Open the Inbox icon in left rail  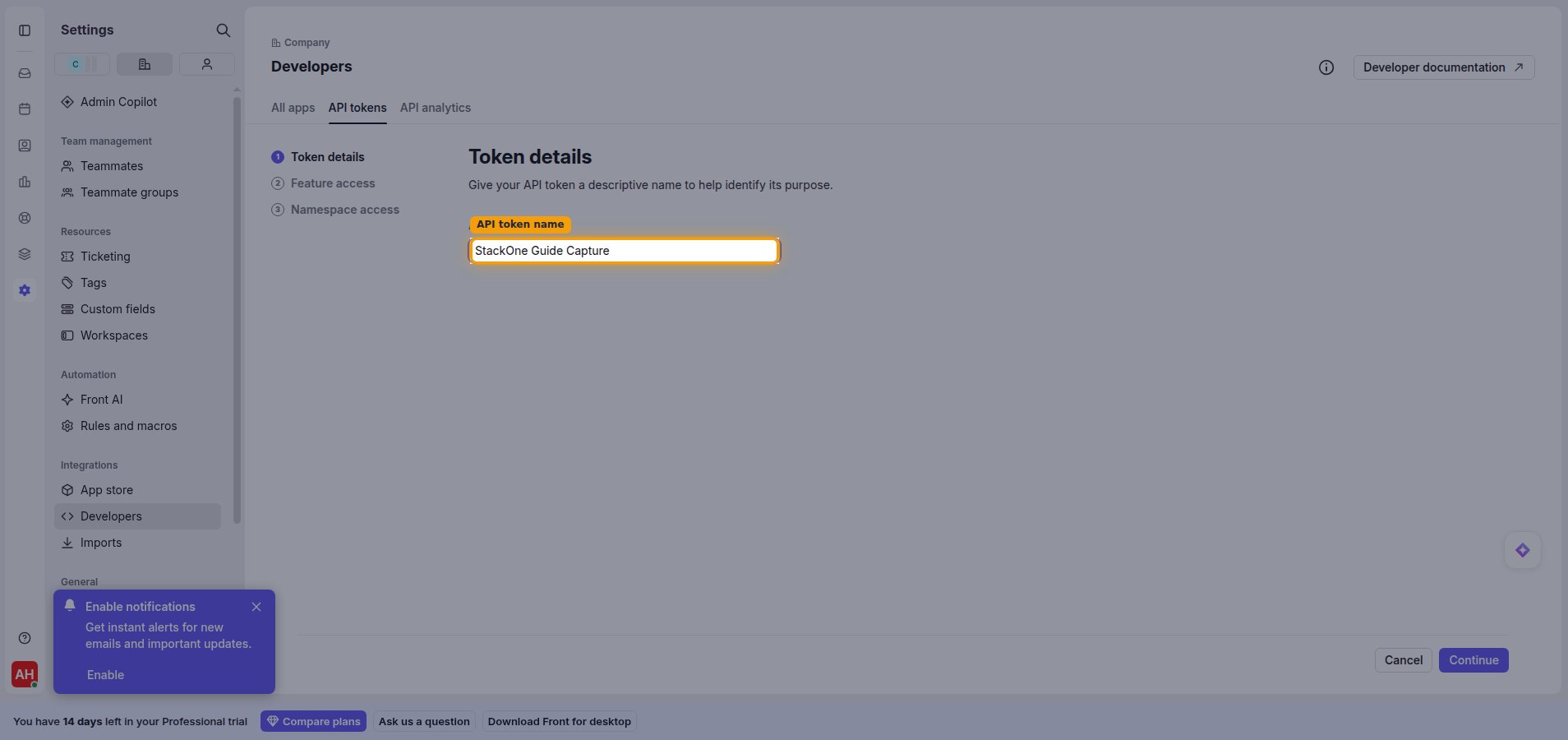tap(25, 73)
